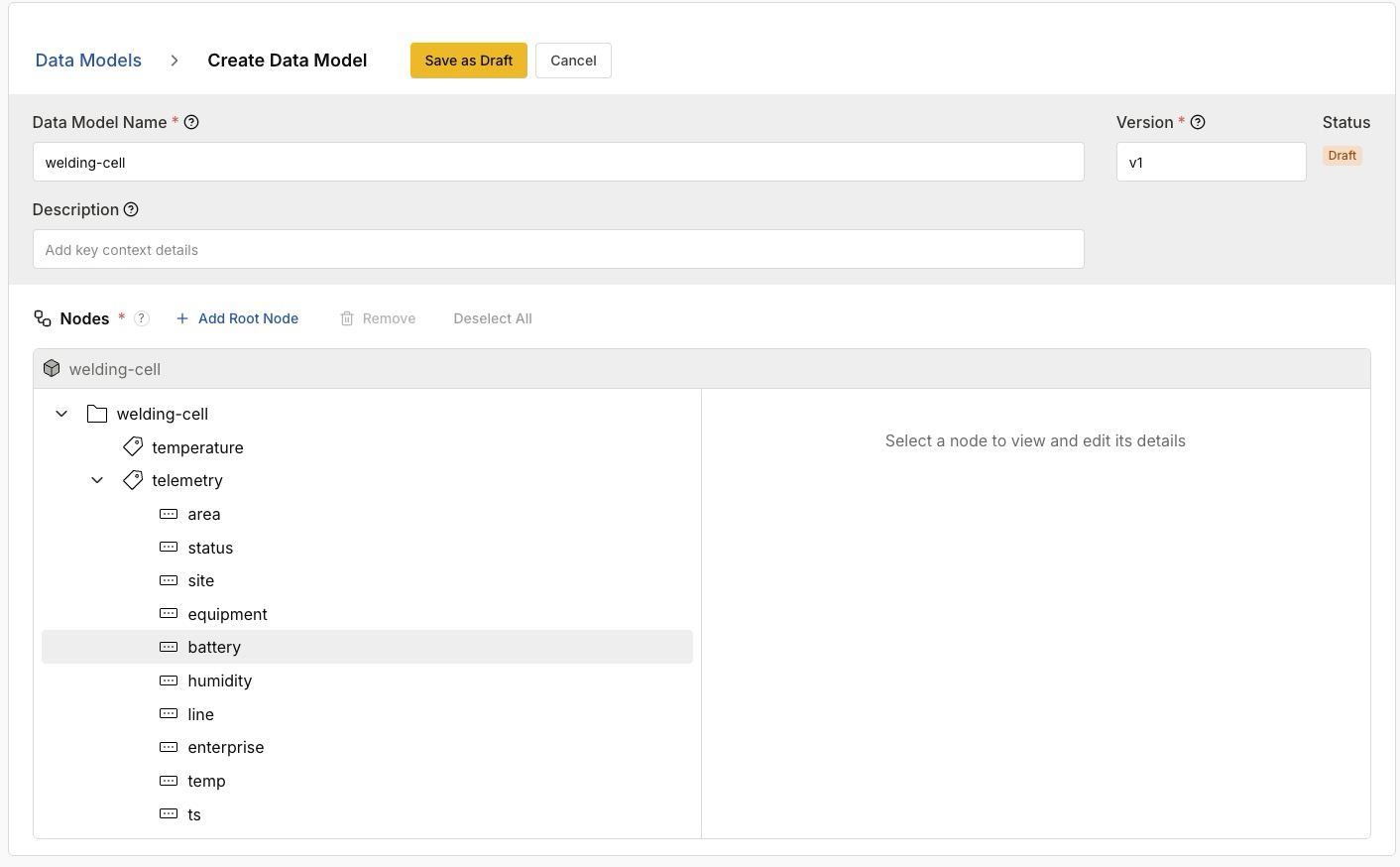Image resolution: width=1400 pixels, height=867 pixels.
Task: Select the battery field
Action: 367,647
